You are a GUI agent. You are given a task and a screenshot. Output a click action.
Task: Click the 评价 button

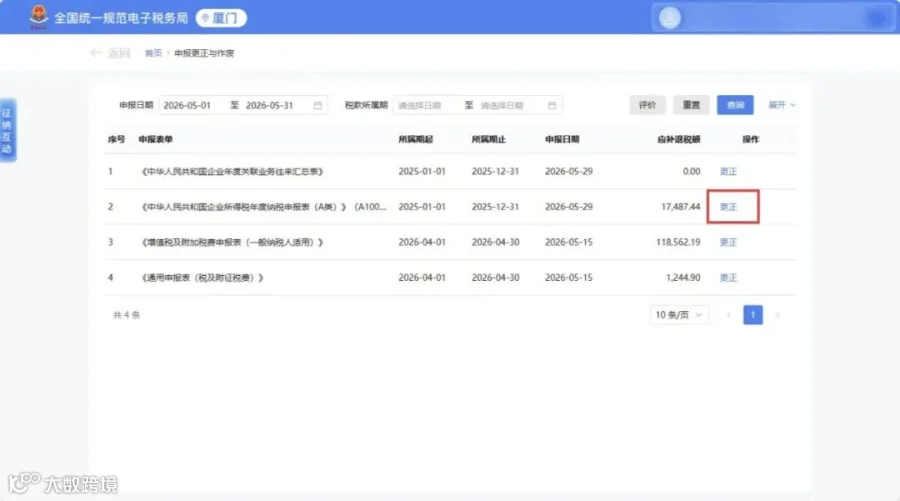(647, 105)
